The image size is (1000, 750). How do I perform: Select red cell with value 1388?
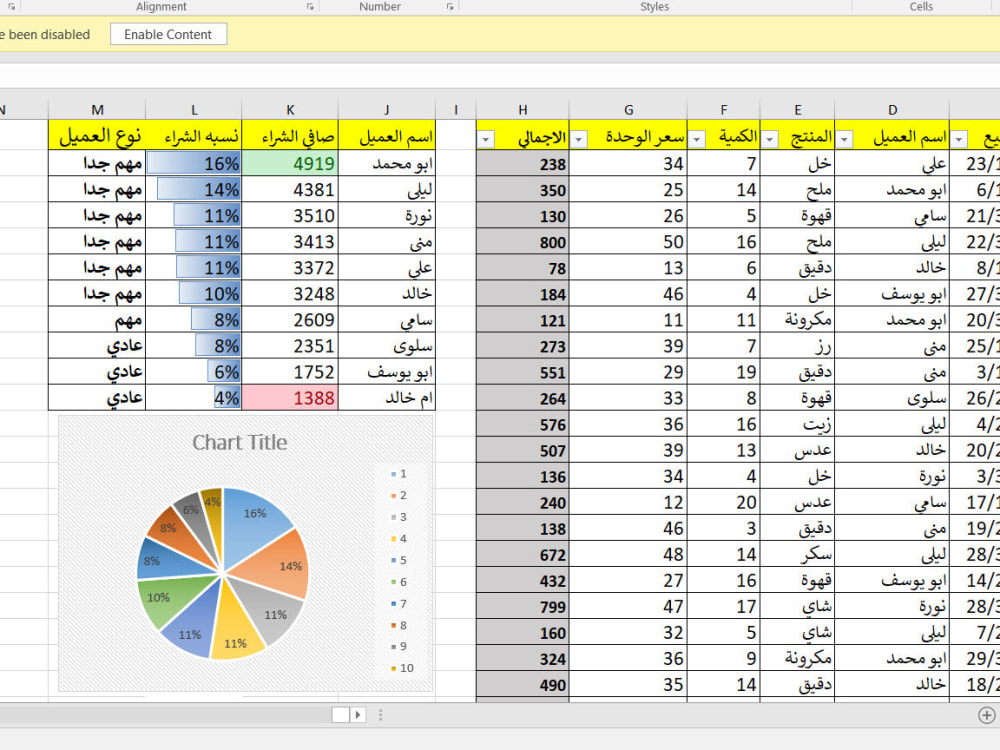click(x=290, y=398)
